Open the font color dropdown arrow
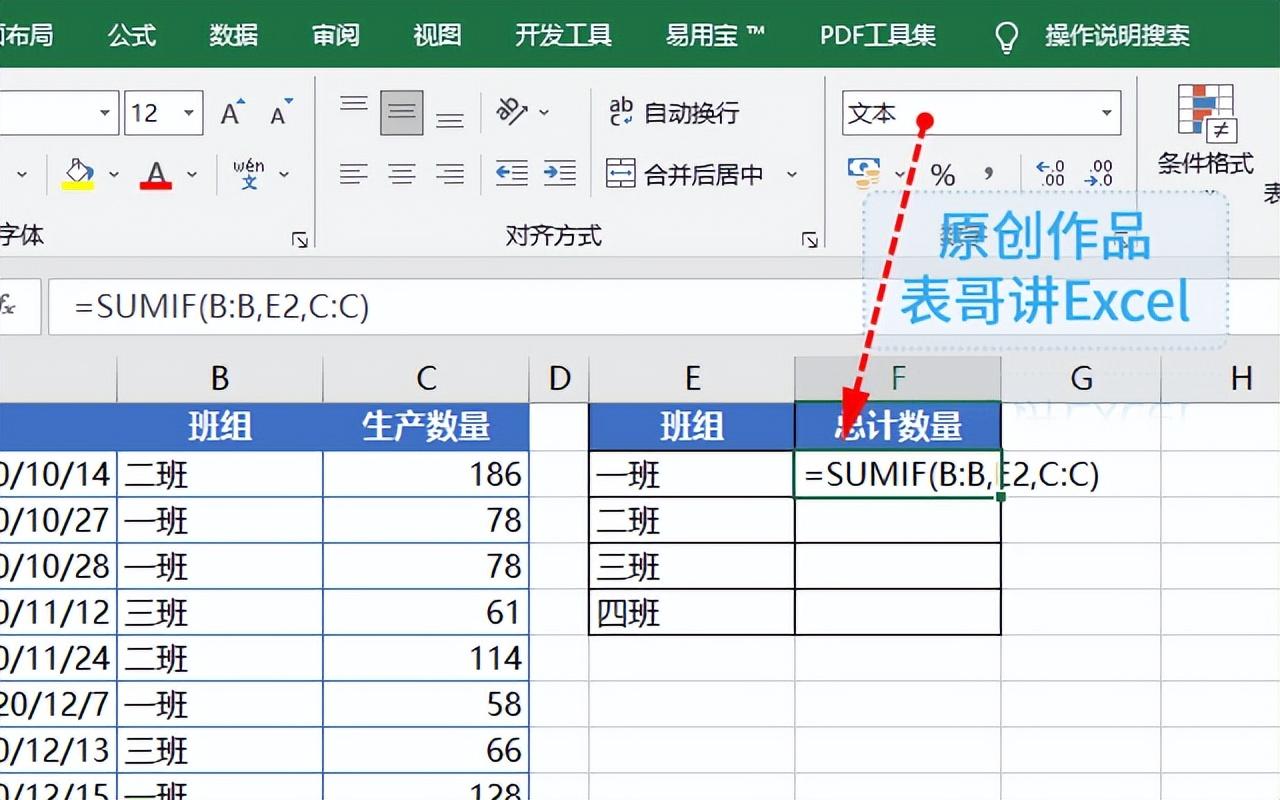The width and height of the screenshot is (1280, 800). point(192,175)
